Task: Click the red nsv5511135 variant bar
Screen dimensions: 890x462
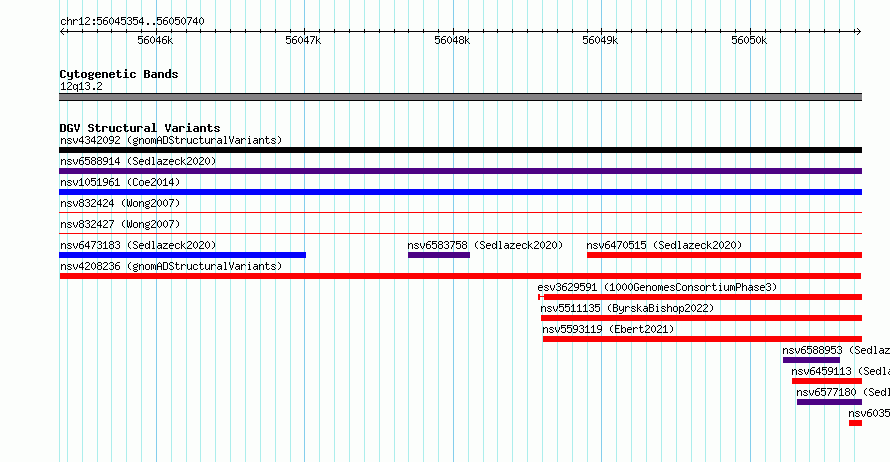Action: tap(702, 318)
